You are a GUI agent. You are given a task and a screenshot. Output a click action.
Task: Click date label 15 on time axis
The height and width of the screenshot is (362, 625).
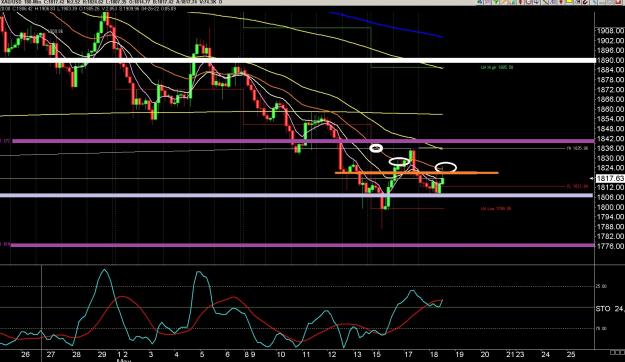[x=377, y=354]
